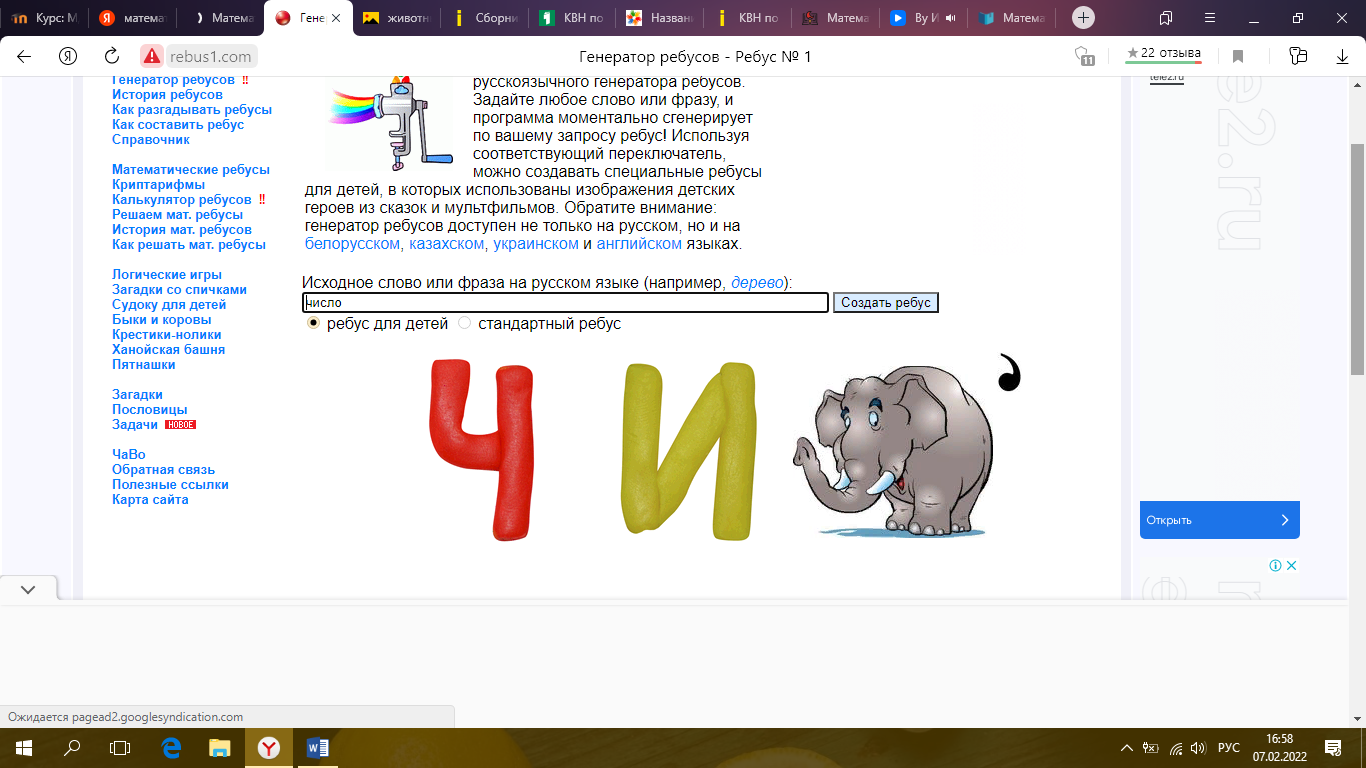Switch to the 'Курс: М' tab
This screenshot has height=768, width=1366.
coord(44,18)
